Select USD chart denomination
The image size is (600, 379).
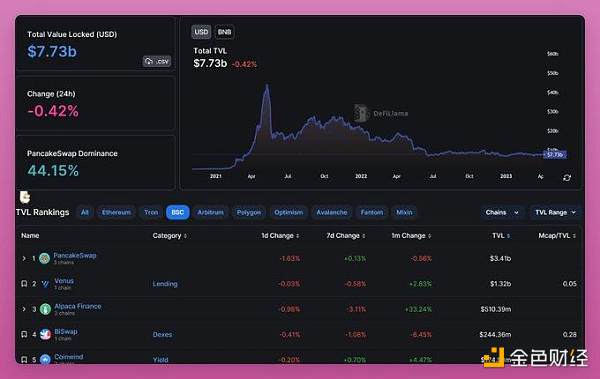[x=201, y=32]
